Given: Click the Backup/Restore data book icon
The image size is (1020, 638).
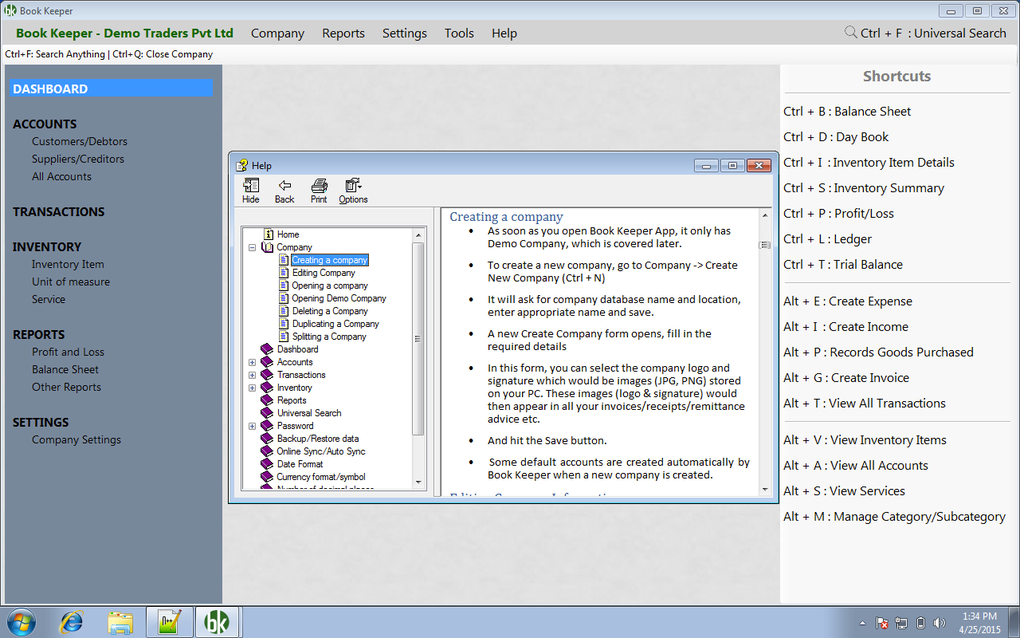Looking at the screenshot, I should pos(267,438).
